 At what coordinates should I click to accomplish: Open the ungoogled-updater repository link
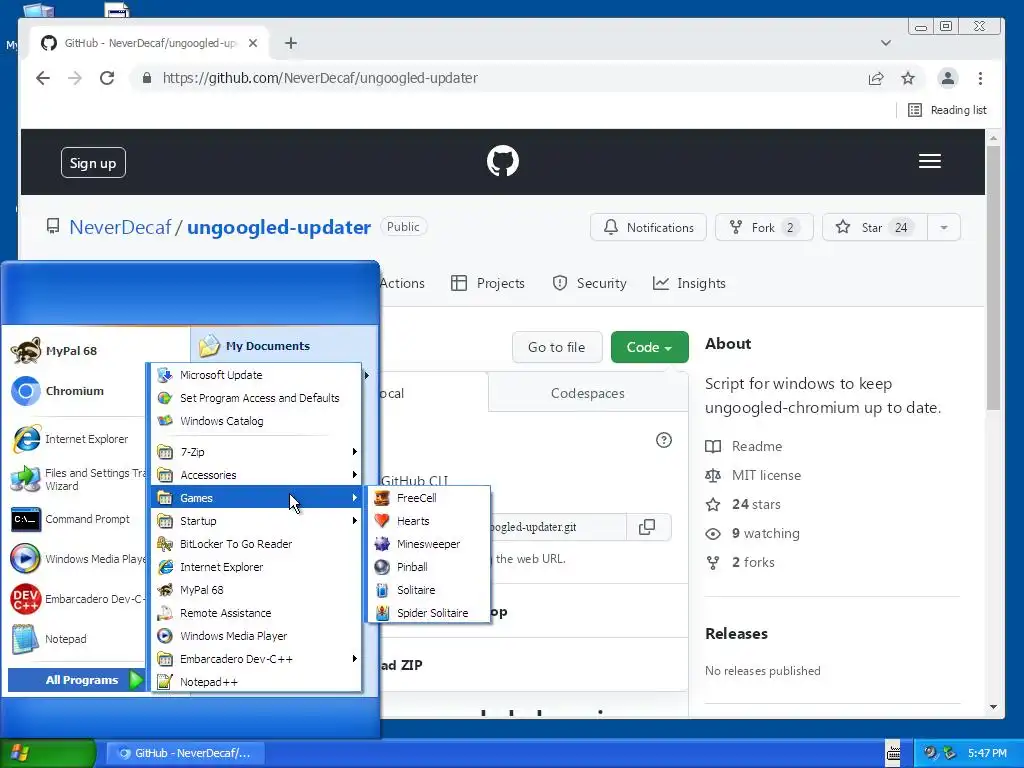point(279,227)
